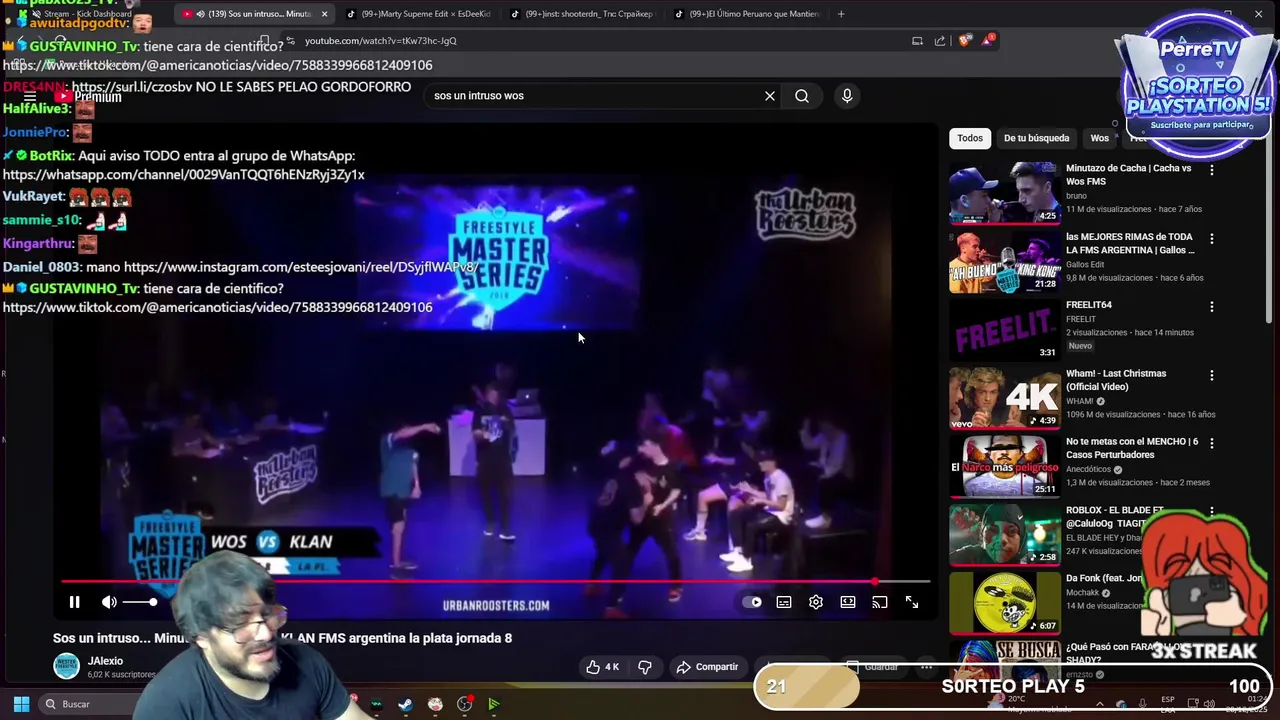The image size is (1280, 720).
Task: Switch to the 'inst: shooterdn_' TikTok tab
Action: pos(583,14)
